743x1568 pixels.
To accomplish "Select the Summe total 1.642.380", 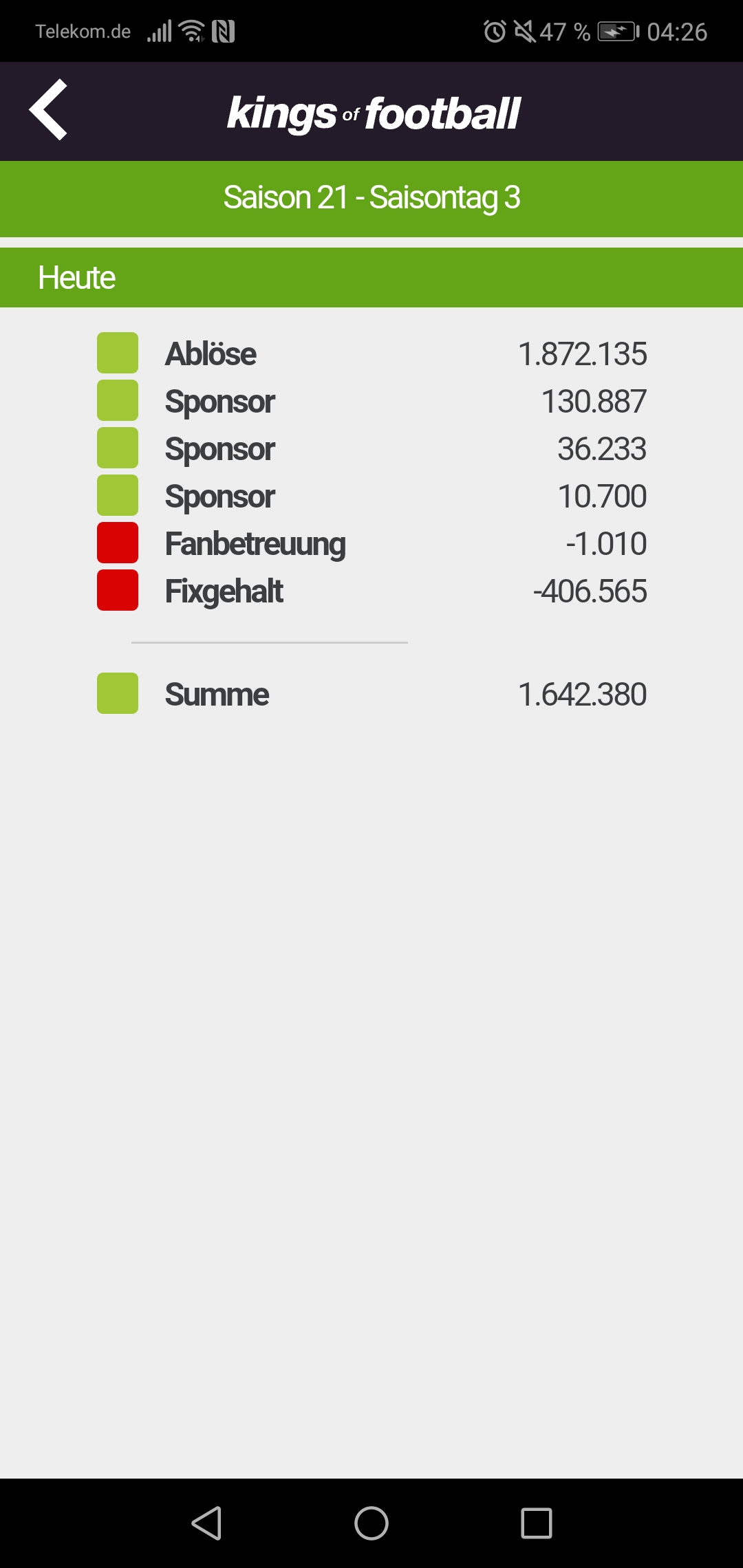I will (x=583, y=695).
